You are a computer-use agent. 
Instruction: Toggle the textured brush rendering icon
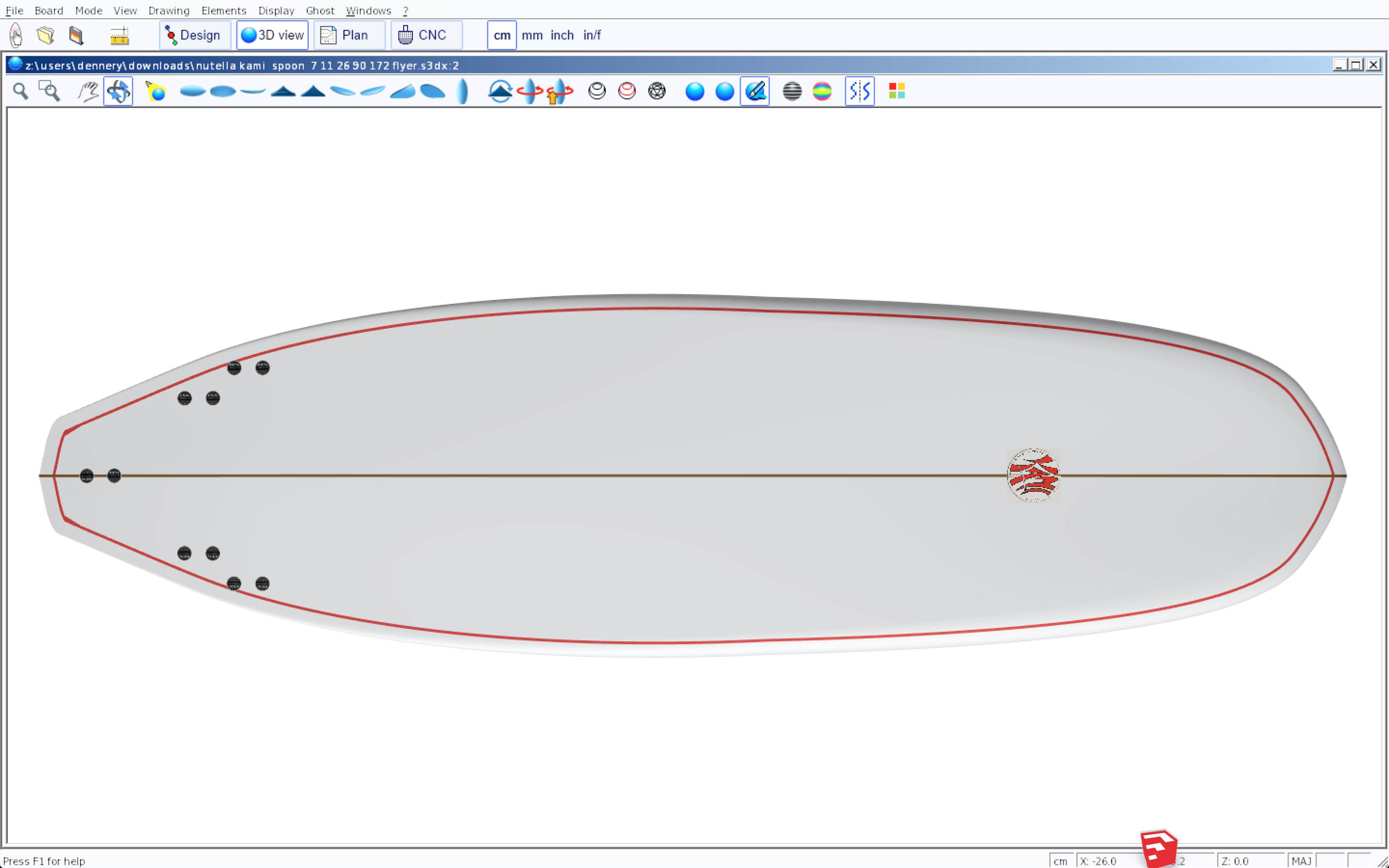755,91
